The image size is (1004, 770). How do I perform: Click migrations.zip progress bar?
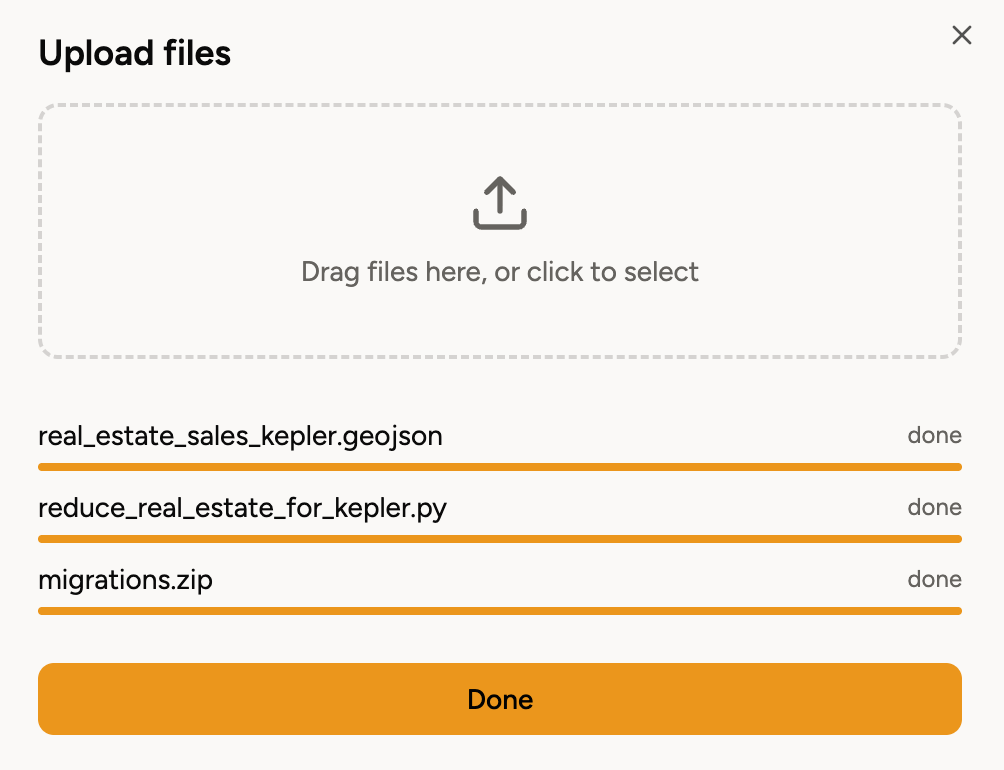500,610
